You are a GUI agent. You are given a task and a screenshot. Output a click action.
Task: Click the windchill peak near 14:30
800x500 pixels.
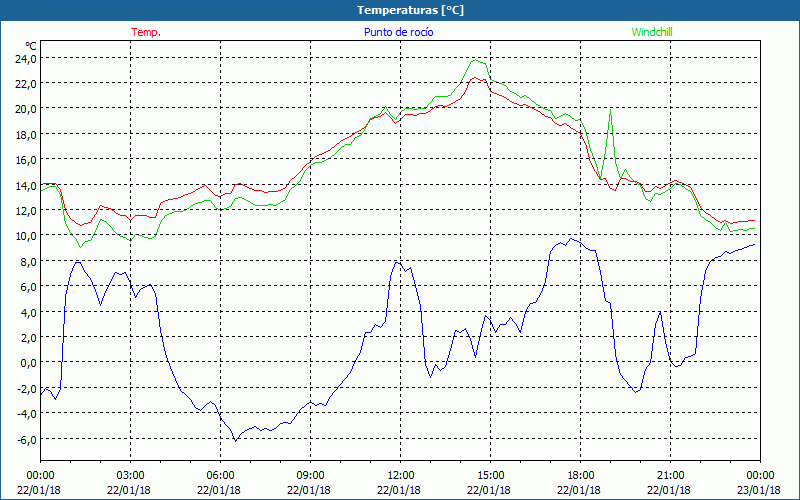click(x=476, y=60)
